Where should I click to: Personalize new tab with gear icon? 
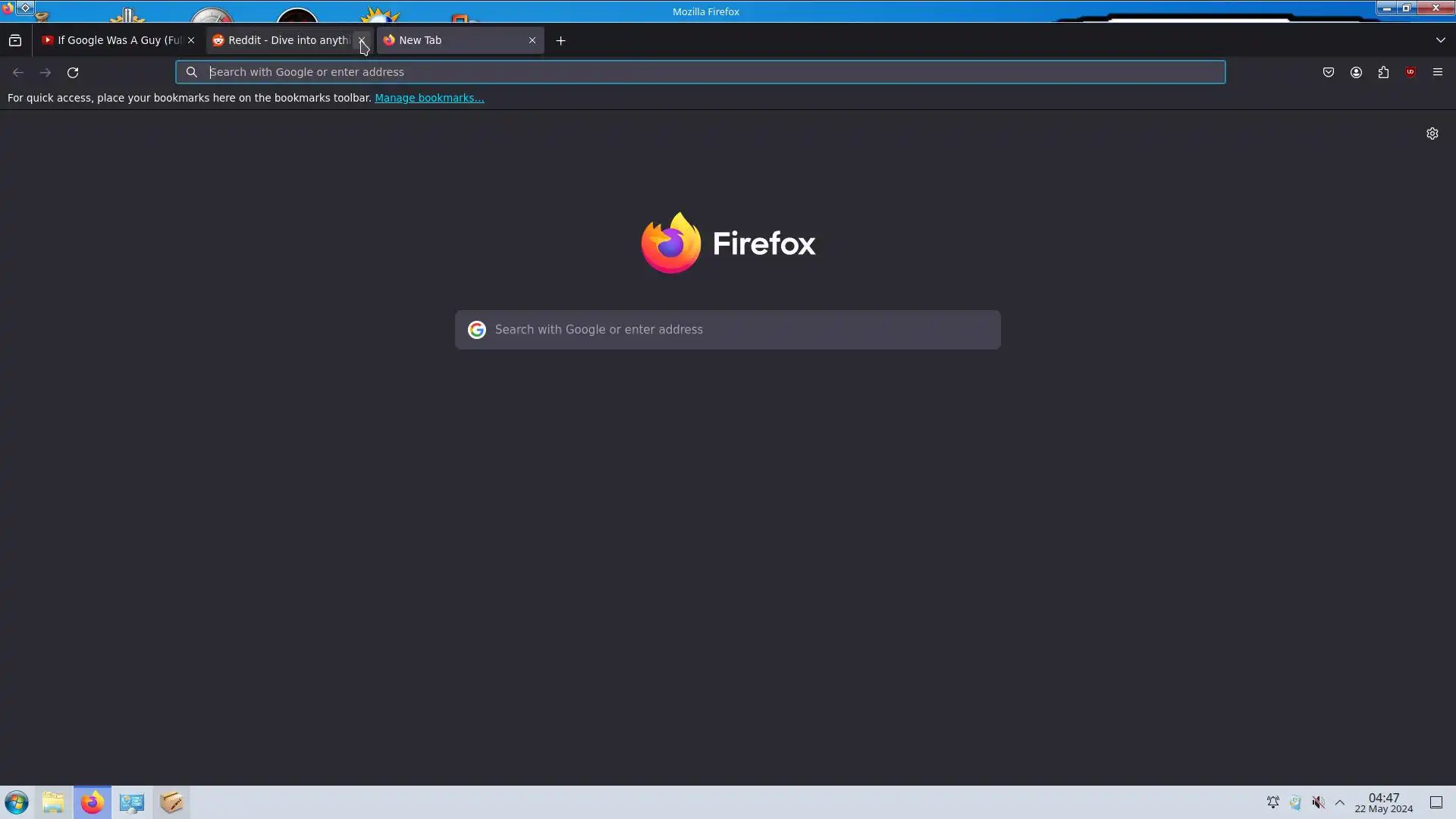[x=1432, y=133]
